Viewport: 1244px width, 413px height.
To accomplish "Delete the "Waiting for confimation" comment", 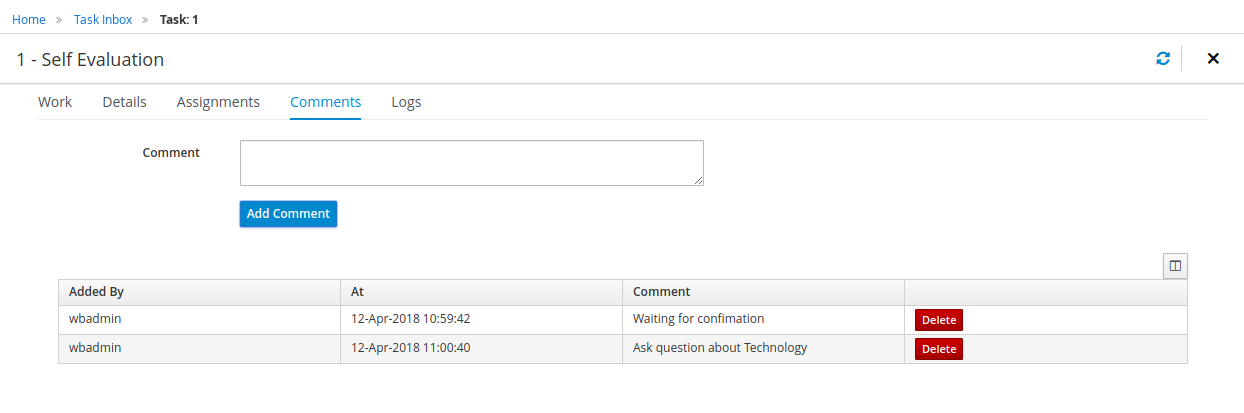I will (x=938, y=320).
